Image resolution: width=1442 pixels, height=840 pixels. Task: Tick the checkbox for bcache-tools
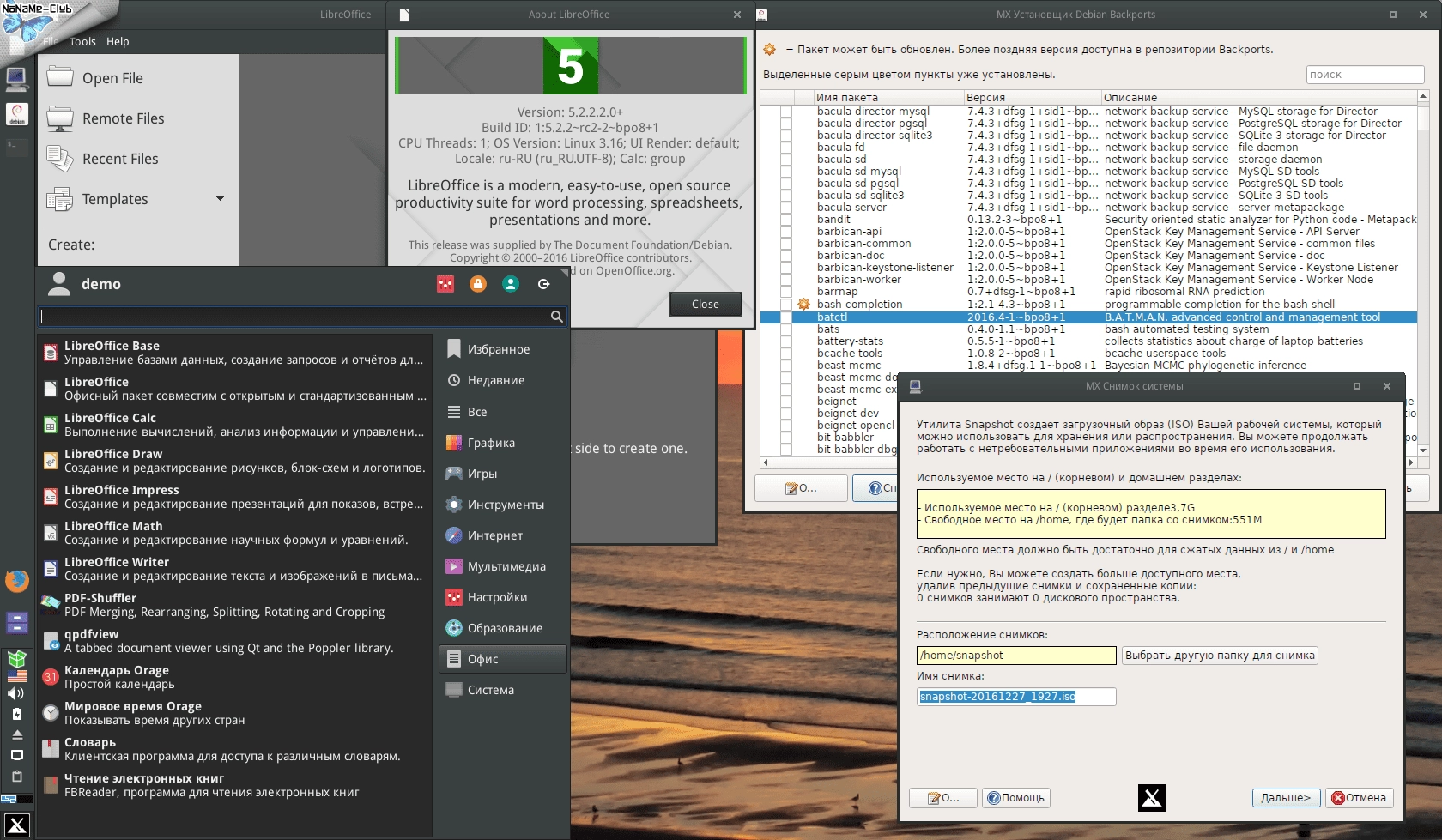[786, 354]
